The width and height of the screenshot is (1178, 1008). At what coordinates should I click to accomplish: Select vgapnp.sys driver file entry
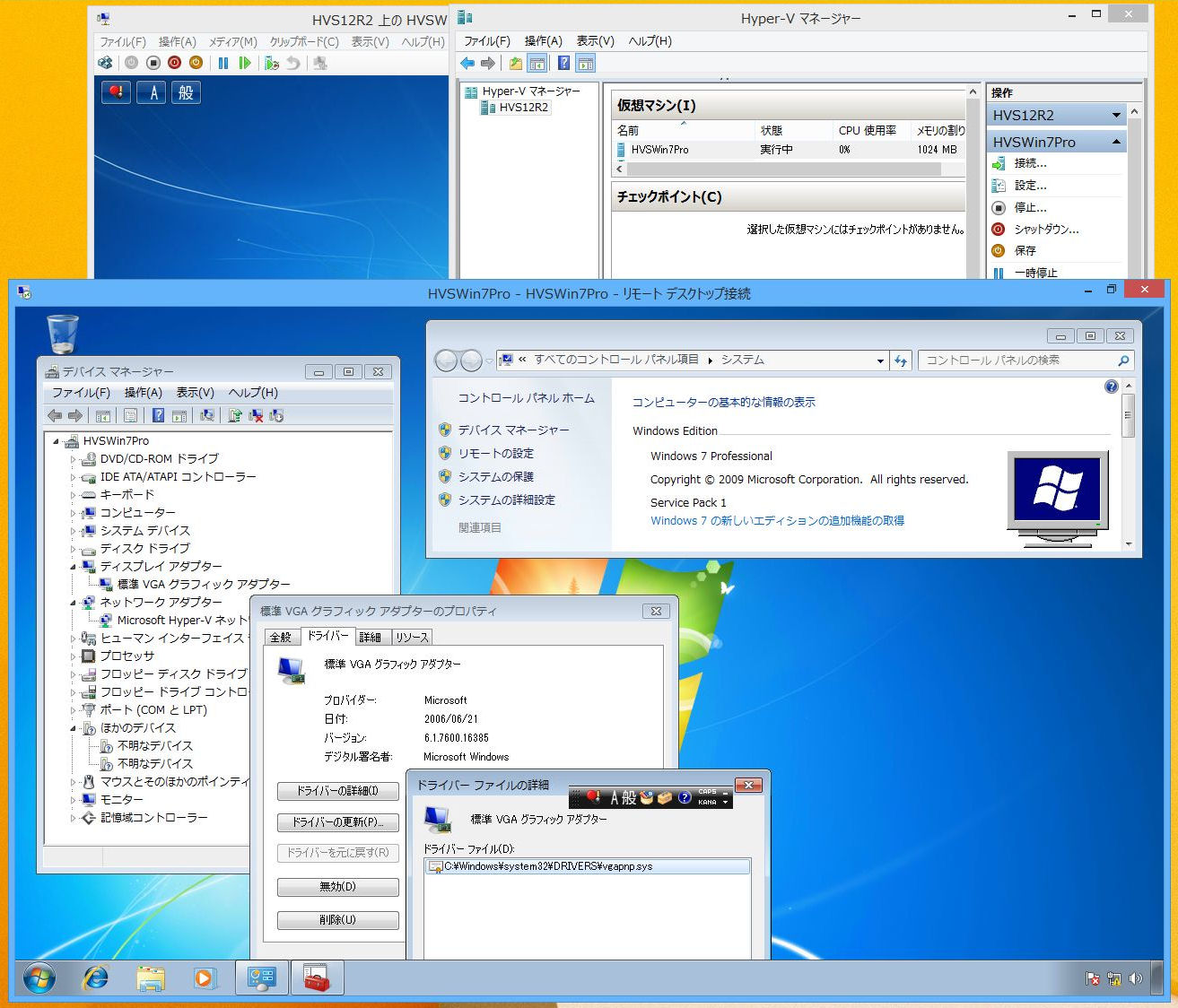point(589,866)
